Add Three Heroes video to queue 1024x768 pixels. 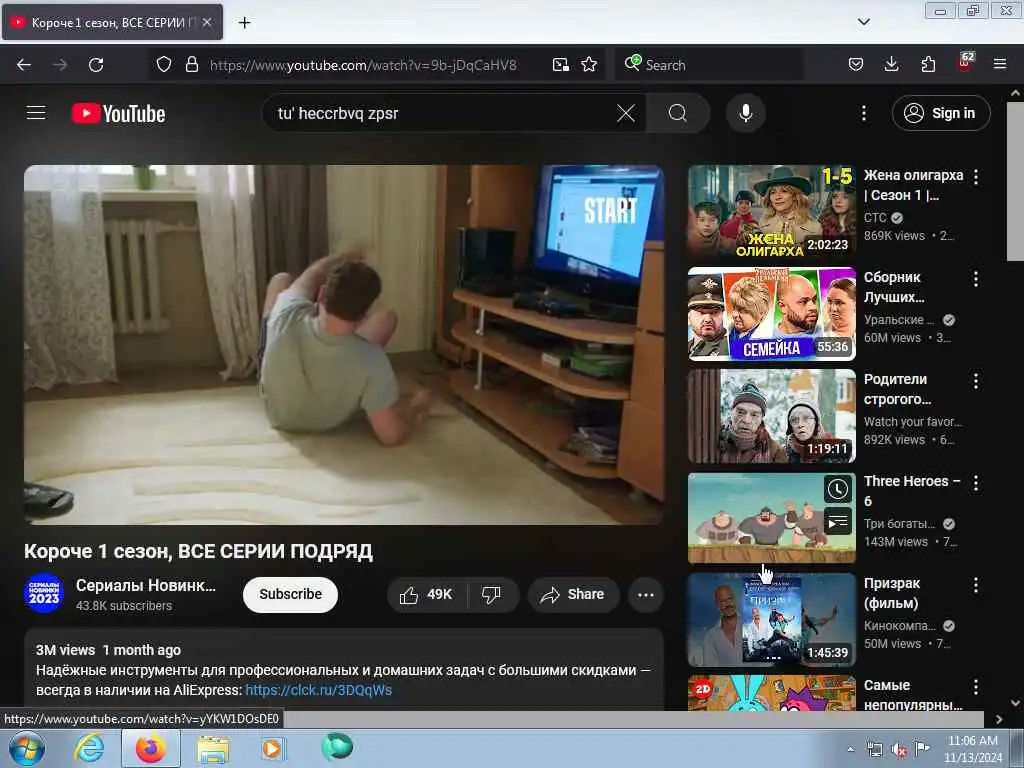point(838,521)
